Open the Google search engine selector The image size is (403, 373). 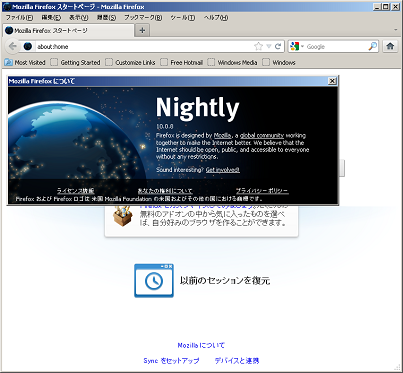coord(297,46)
